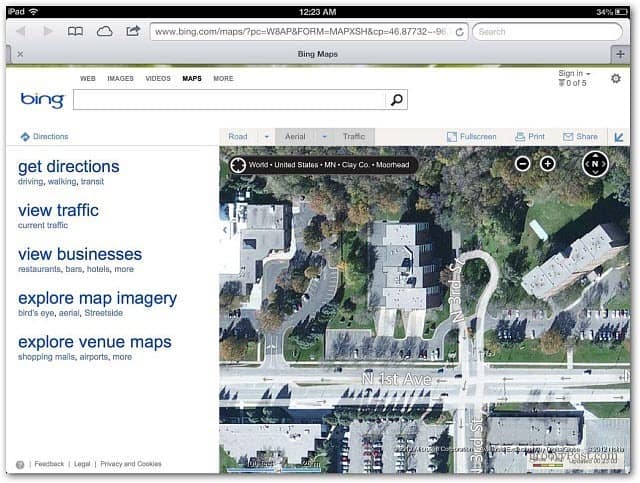Screen dimensions: 640x483
Task: Click the Legal footer link
Action: click(82, 464)
